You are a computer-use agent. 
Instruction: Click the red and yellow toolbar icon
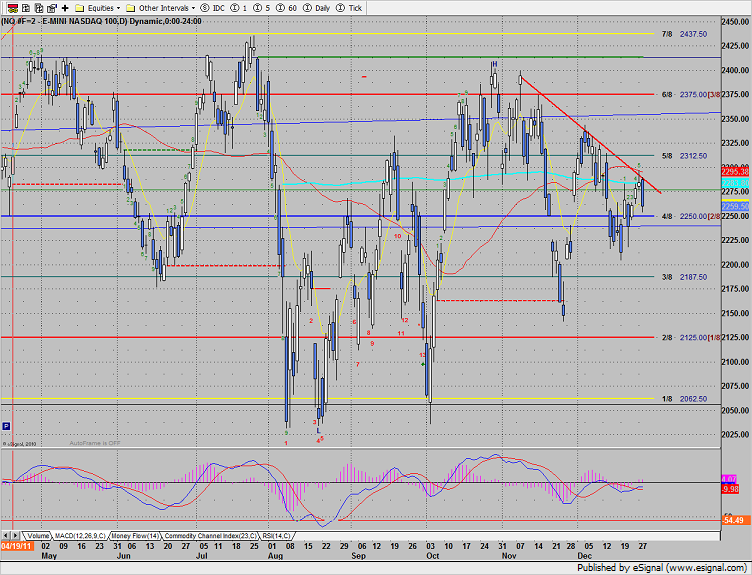coord(13,8)
